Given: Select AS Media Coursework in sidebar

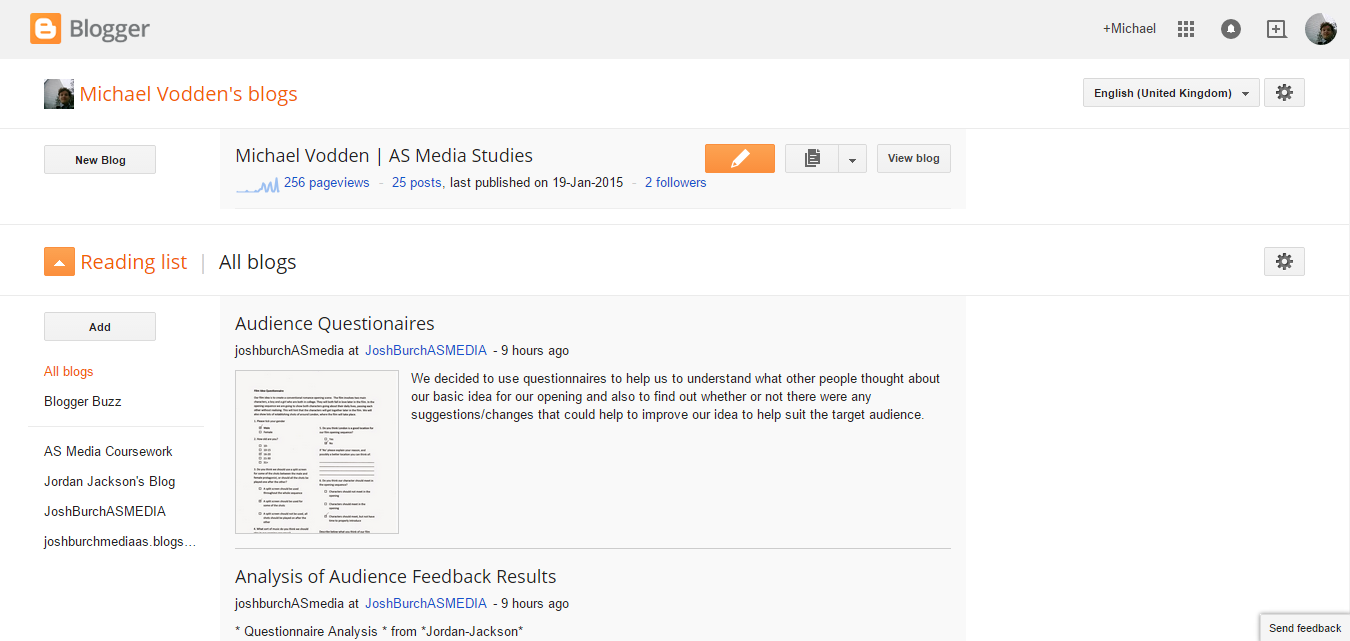Looking at the screenshot, I should (x=108, y=451).
